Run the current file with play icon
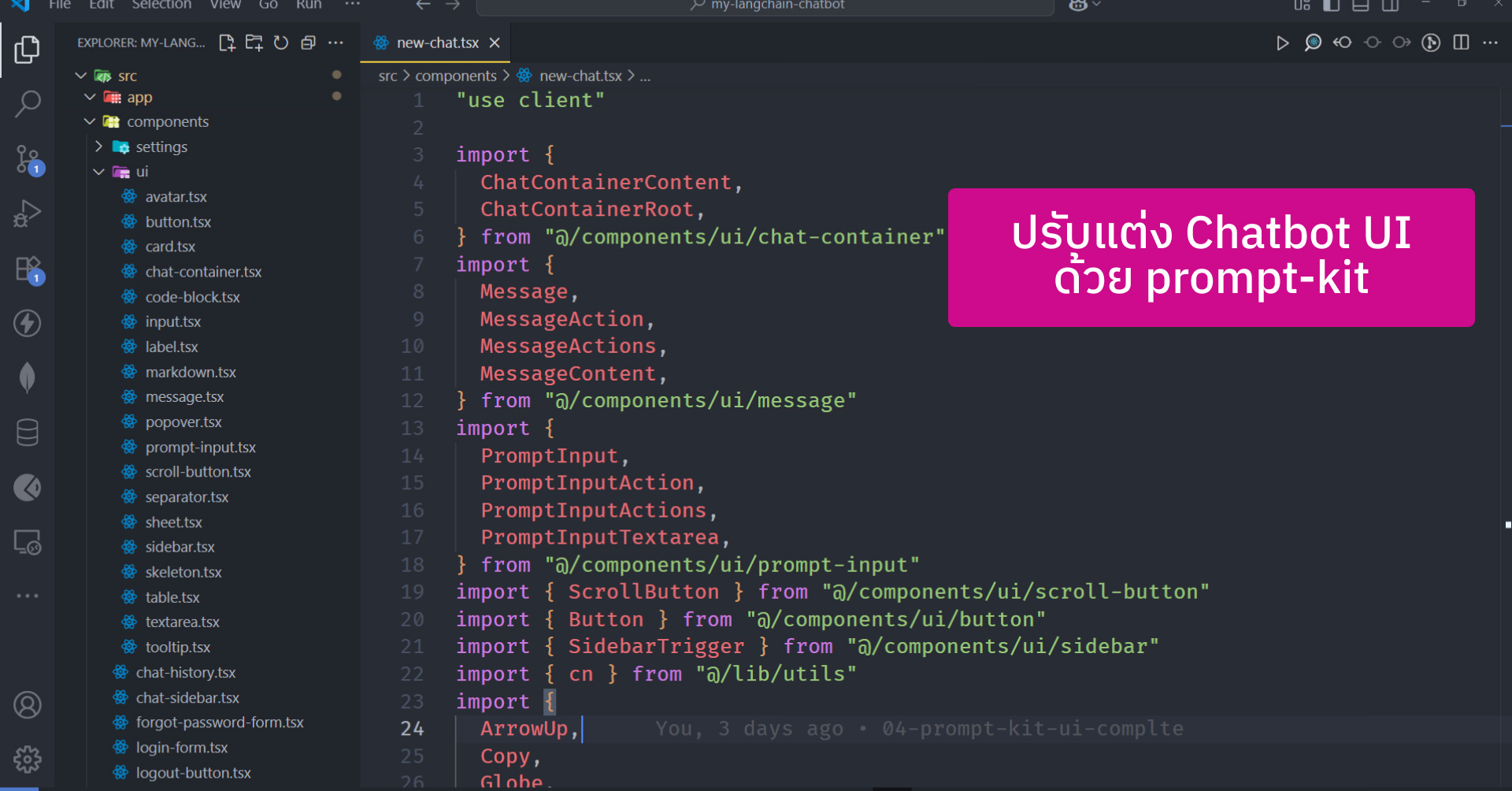This screenshot has height=791, width=1512. click(x=1282, y=43)
